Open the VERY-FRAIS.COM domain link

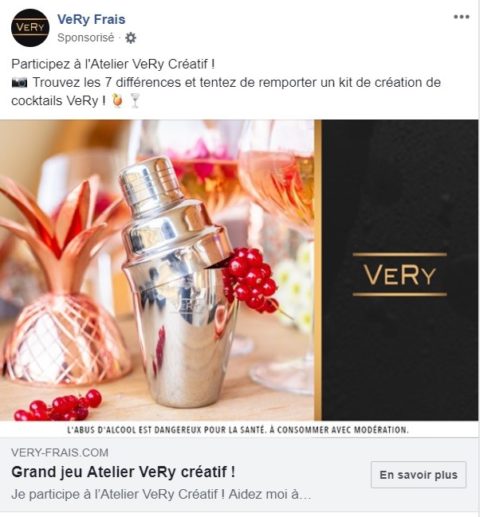[x=60, y=452]
